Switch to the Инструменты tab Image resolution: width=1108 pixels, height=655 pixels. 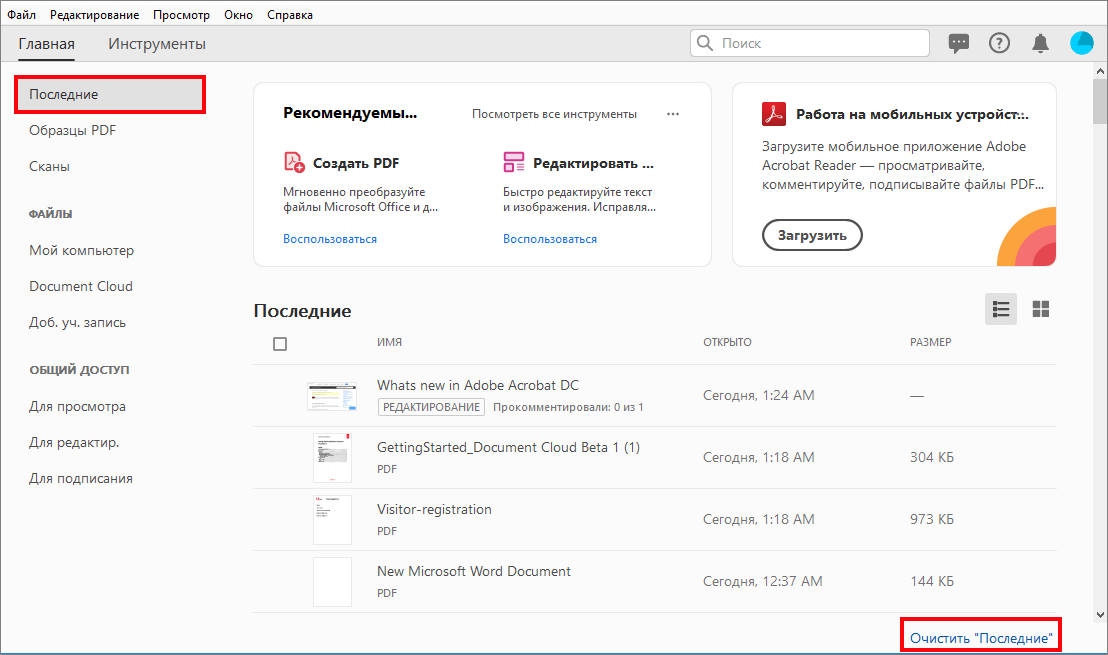coord(157,44)
